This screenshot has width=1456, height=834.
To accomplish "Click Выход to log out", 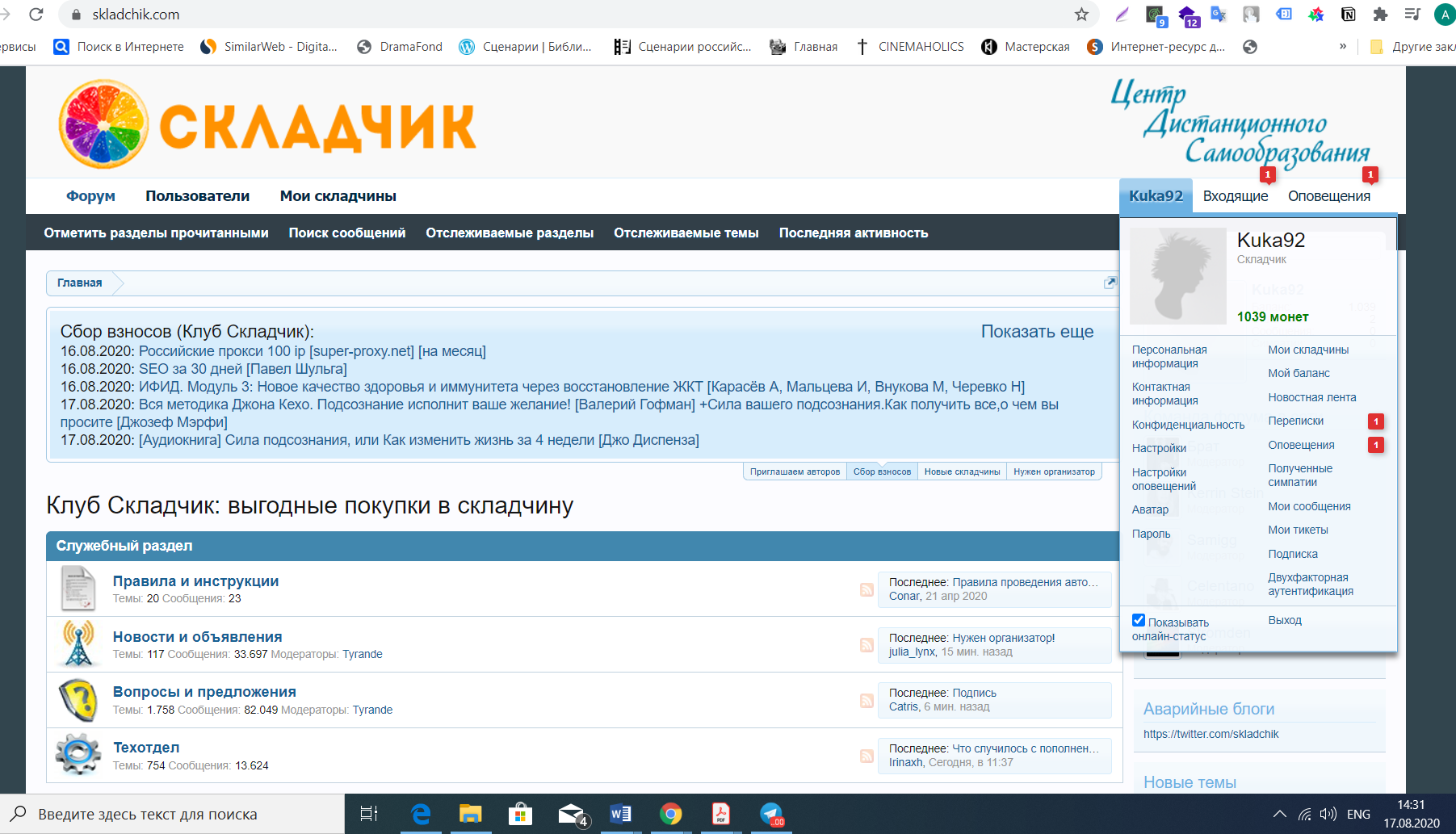I will click(x=1285, y=620).
